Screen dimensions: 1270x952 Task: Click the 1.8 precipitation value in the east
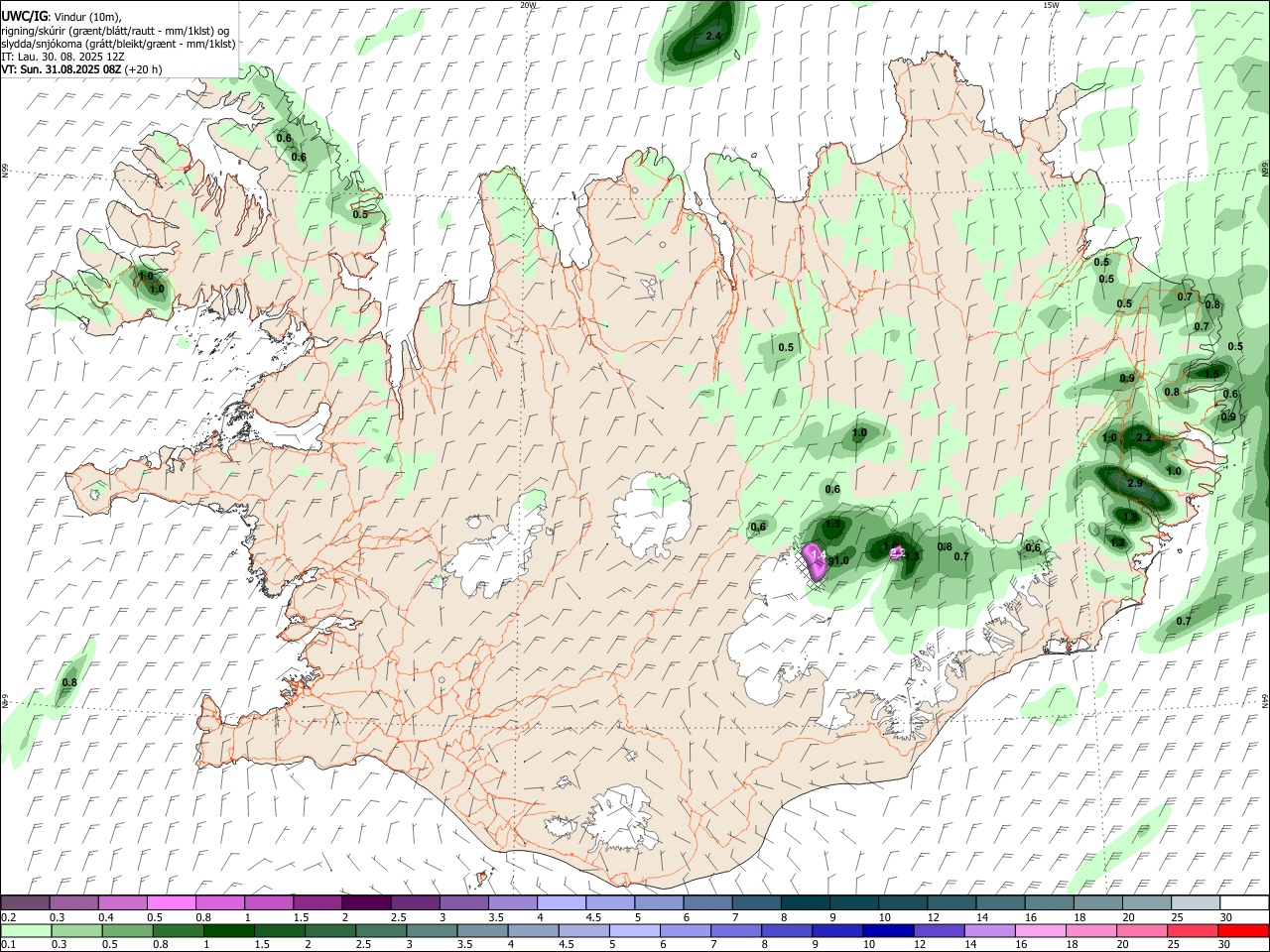click(x=1130, y=518)
